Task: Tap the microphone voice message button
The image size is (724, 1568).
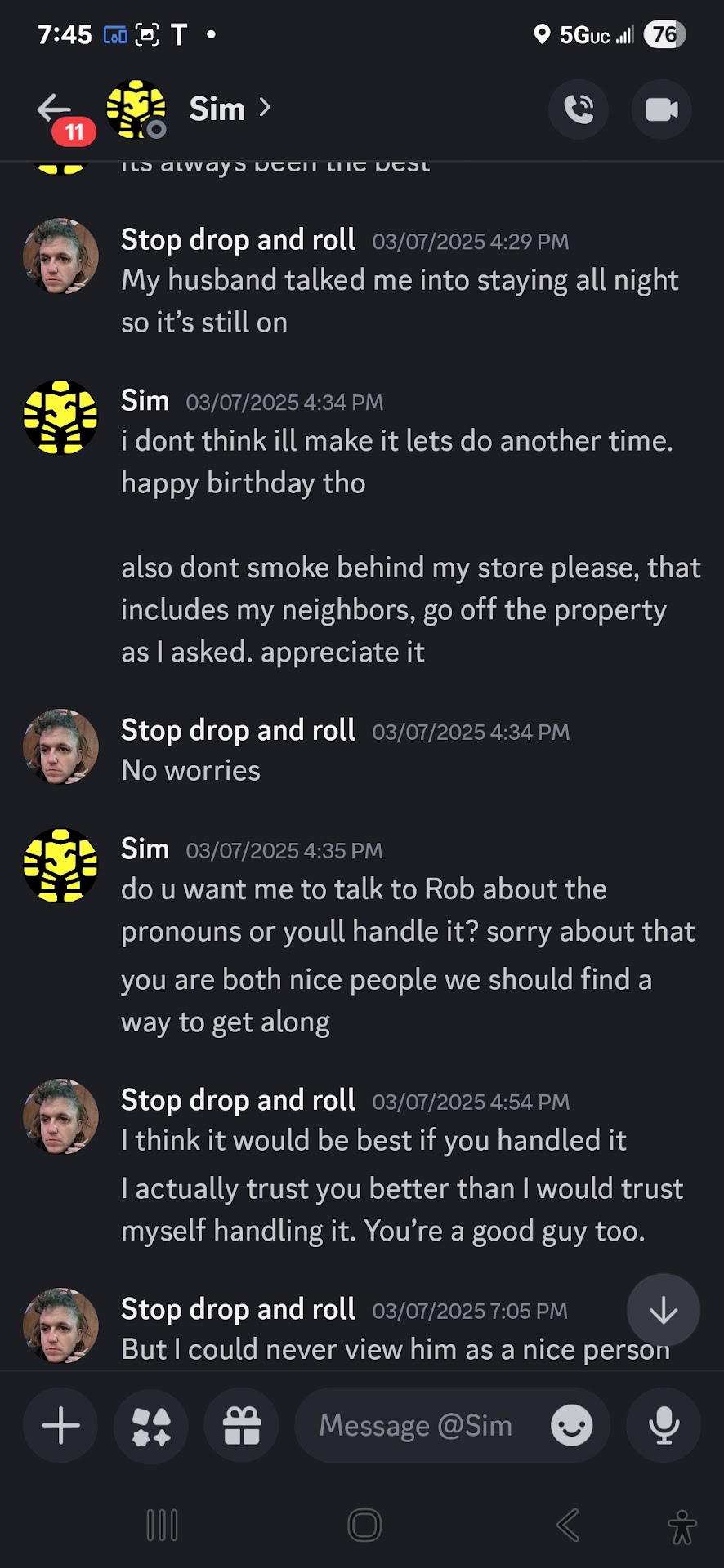Action: [664, 1425]
